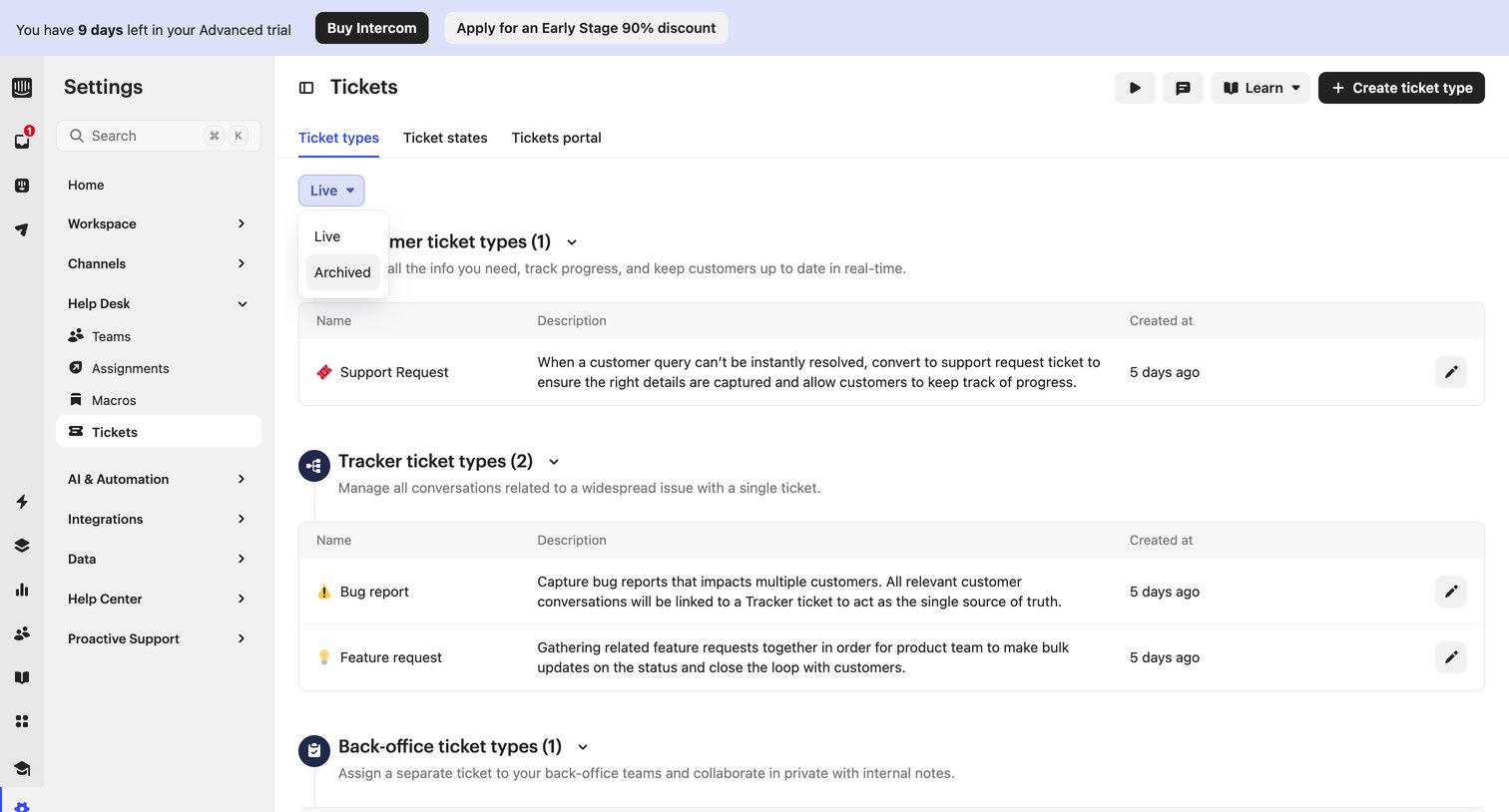Click the warning icon beside Bug report
This screenshot has width=1509, height=812.
324,592
